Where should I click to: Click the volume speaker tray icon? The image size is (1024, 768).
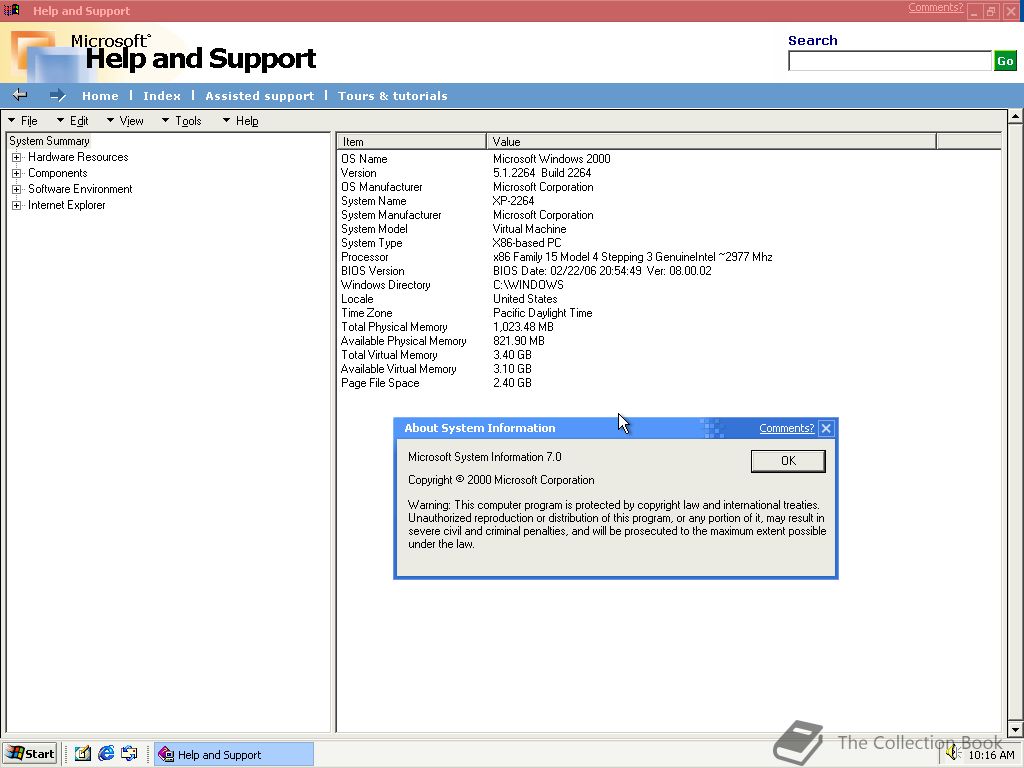point(953,754)
